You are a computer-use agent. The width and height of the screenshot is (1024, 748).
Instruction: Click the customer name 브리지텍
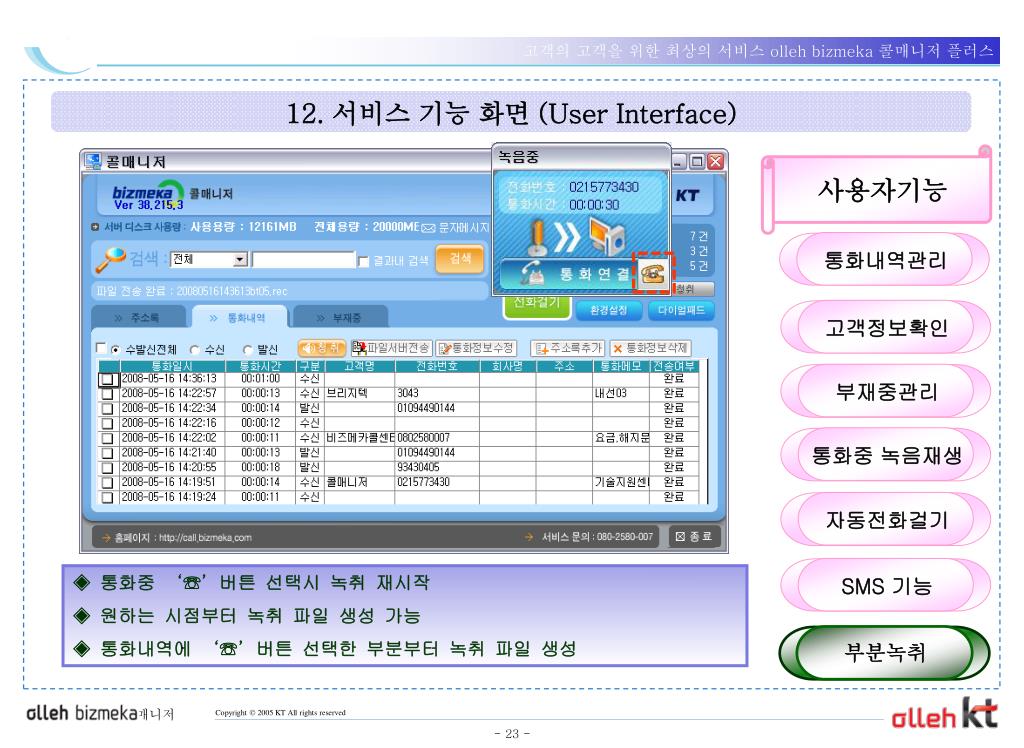[x=347, y=393]
